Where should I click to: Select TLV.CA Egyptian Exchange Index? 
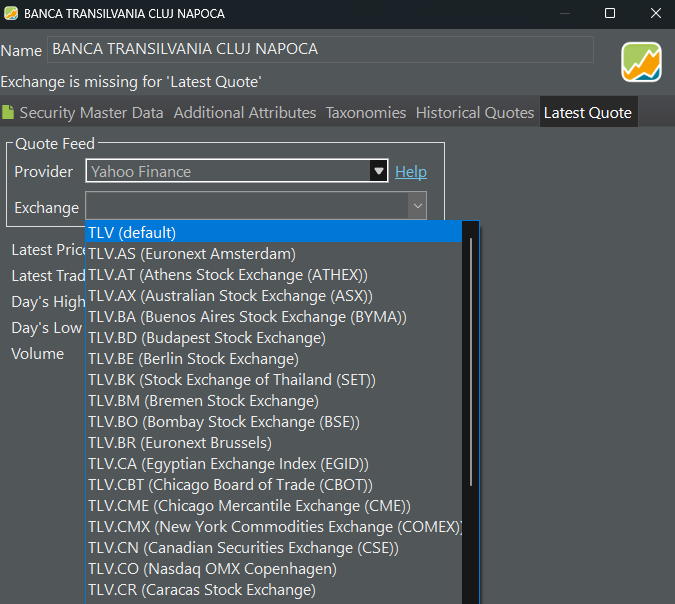(x=273, y=464)
